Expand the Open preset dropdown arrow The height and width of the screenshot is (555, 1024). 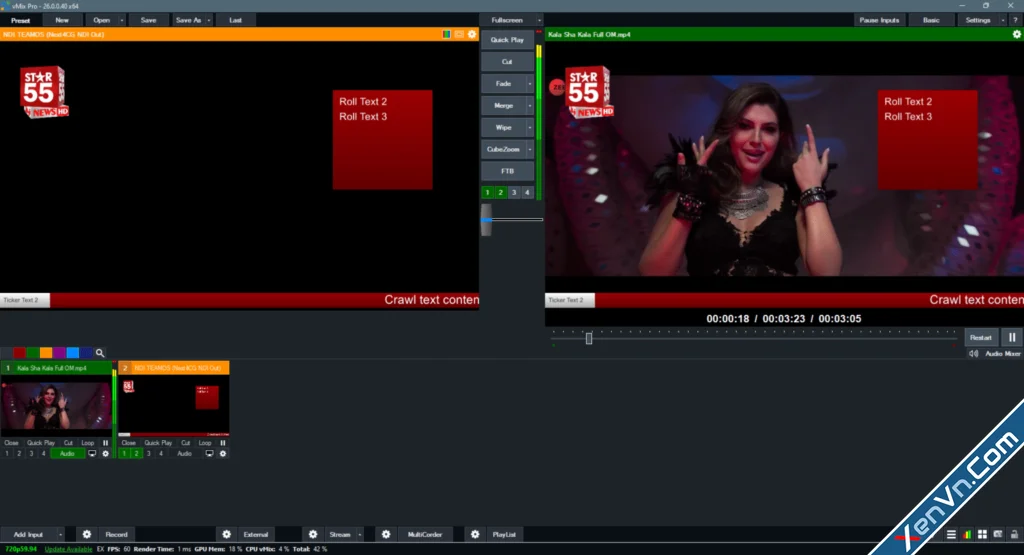click(121, 20)
